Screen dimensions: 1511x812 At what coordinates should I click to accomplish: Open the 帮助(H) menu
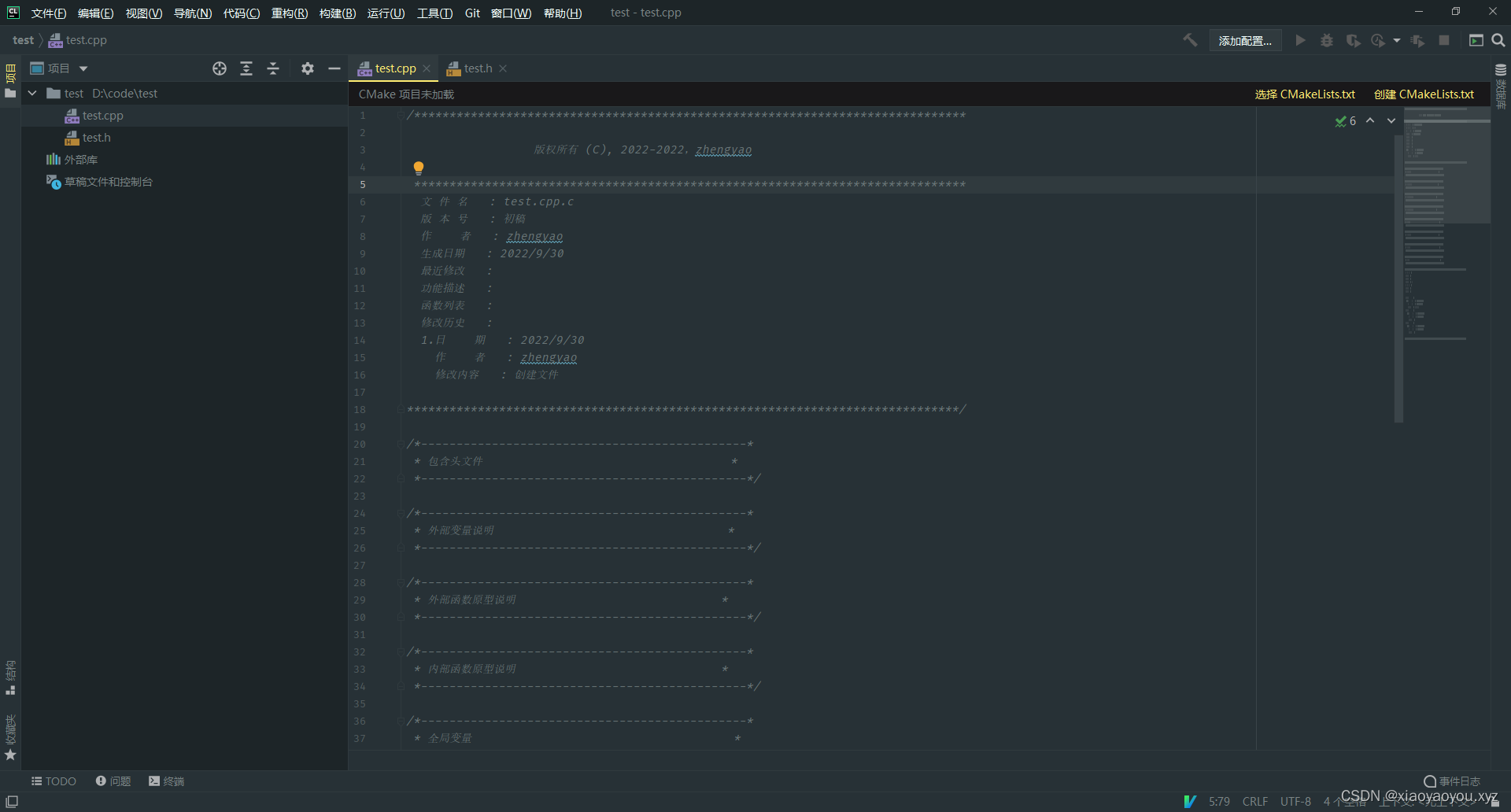(x=563, y=13)
